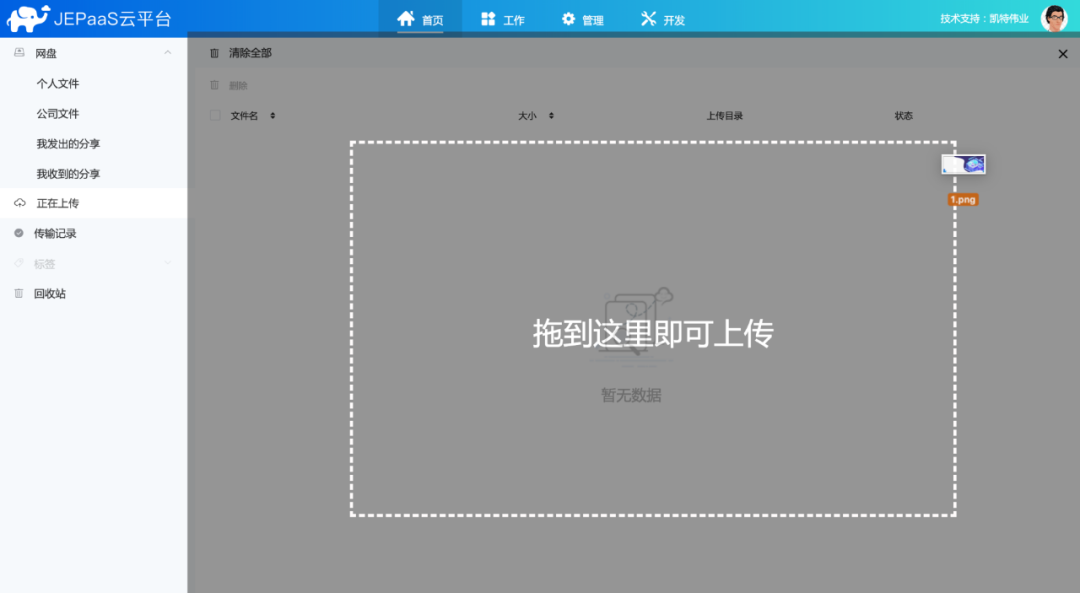Click the 正在上传 cloud upload icon
Viewport: 1080px width, 593px height.
point(20,202)
